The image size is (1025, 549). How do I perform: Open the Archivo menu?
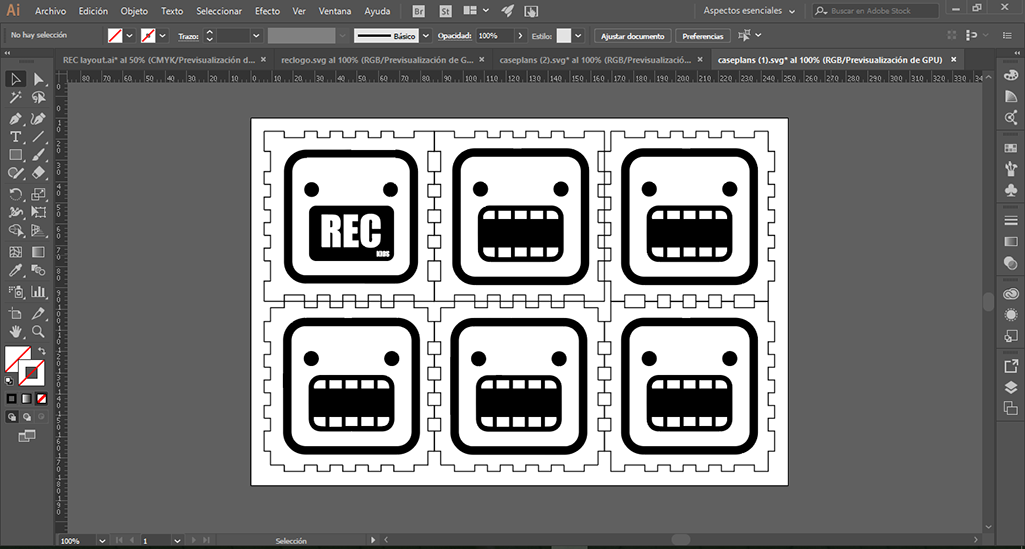pyautogui.click(x=50, y=11)
